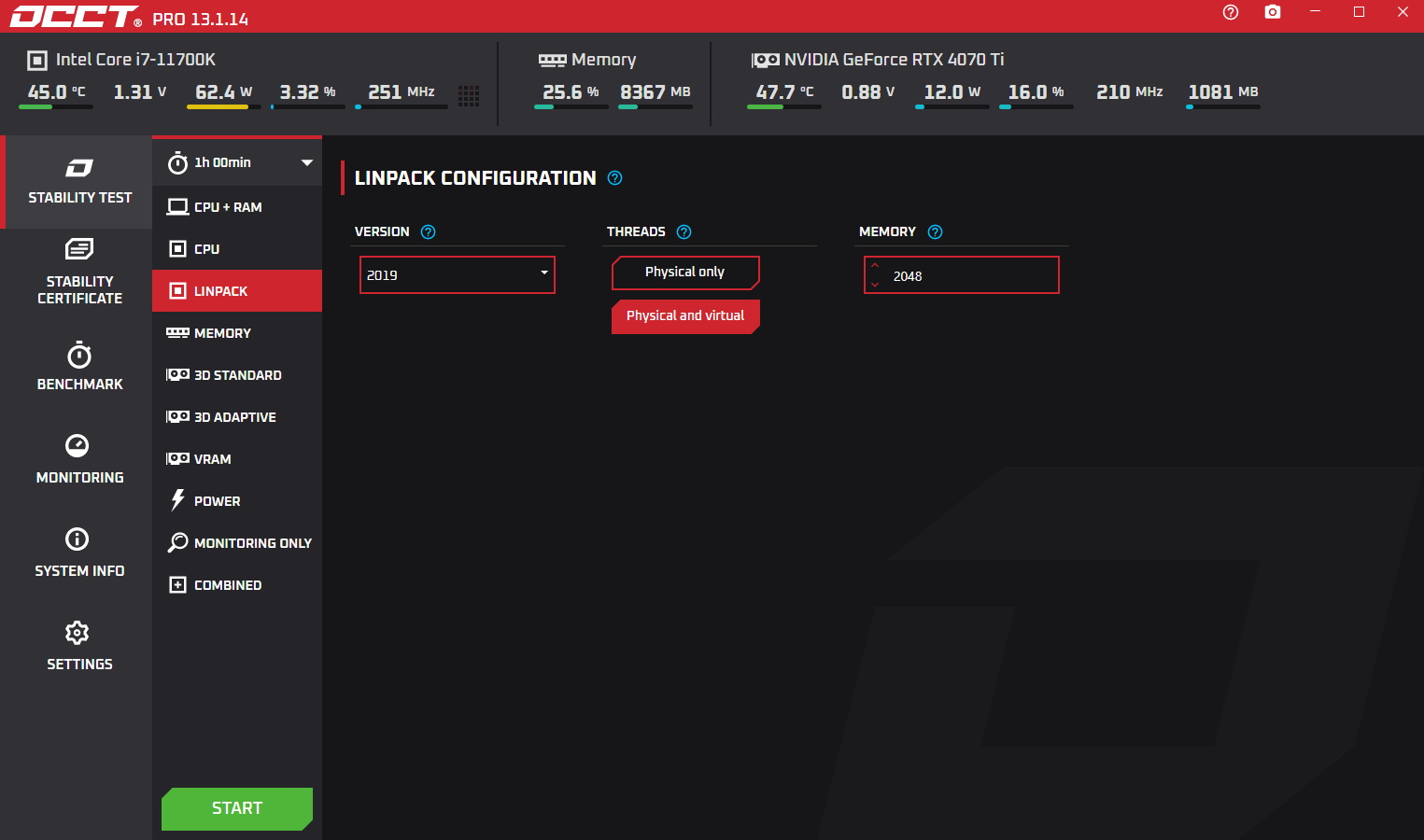Click the GPU voltage 0.88 V reading

[x=868, y=92]
